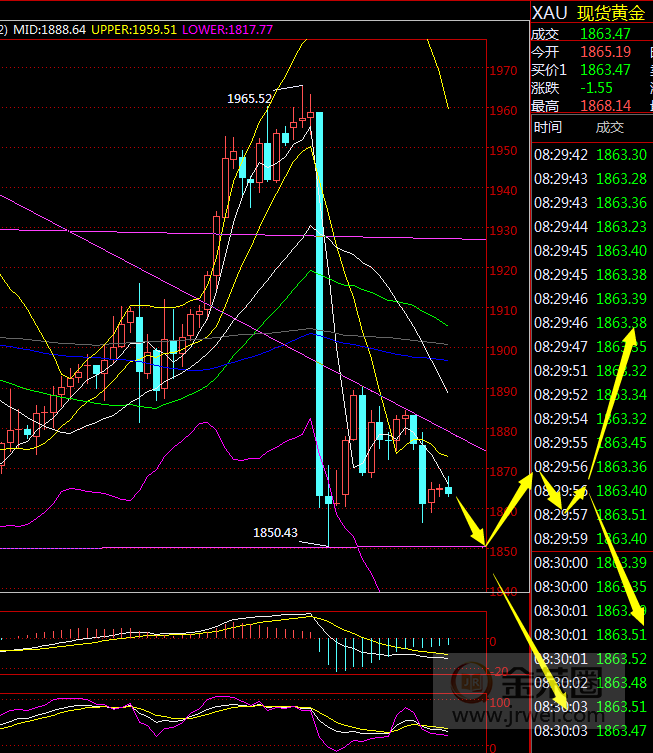This screenshot has width=653, height=753.
Task: Click the LOWER:1817.77 Bollinger label
Action: pyautogui.click(x=228, y=30)
